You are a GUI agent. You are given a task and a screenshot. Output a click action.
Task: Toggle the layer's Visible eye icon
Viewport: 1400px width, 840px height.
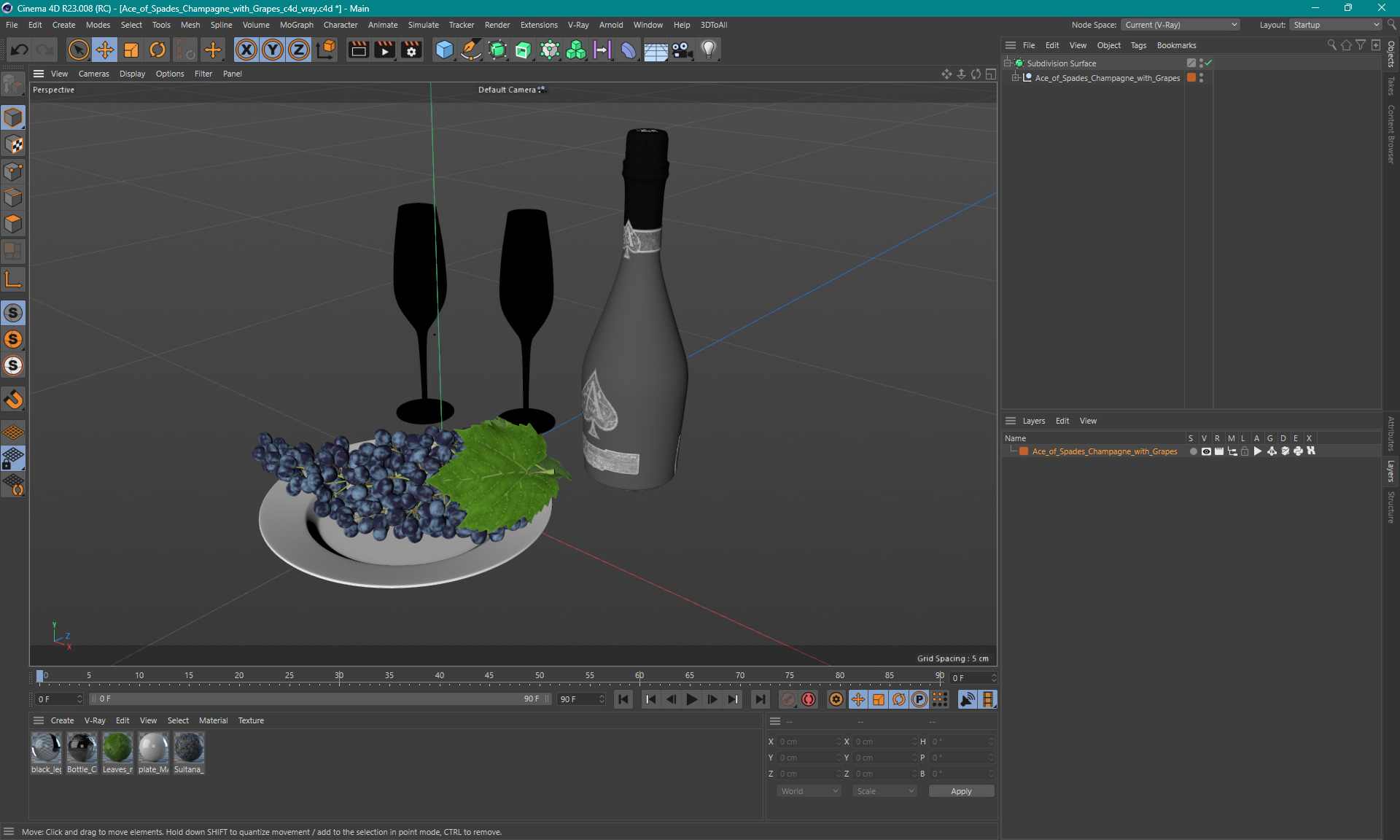click(x=1206, y=451)
